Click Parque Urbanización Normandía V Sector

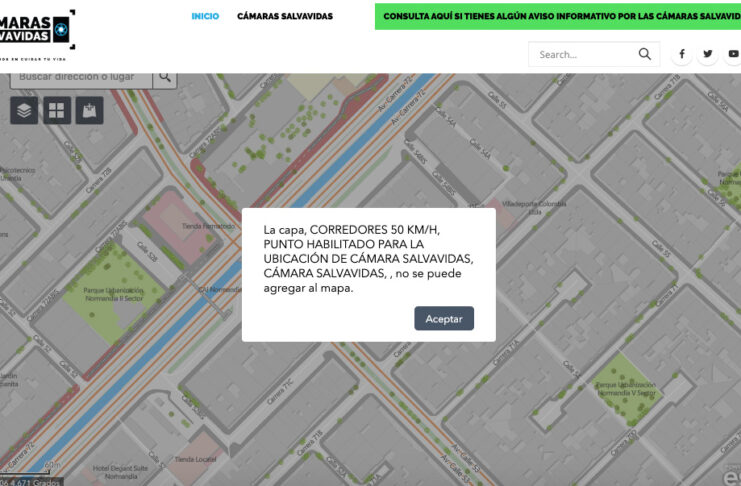pos(625,388)
